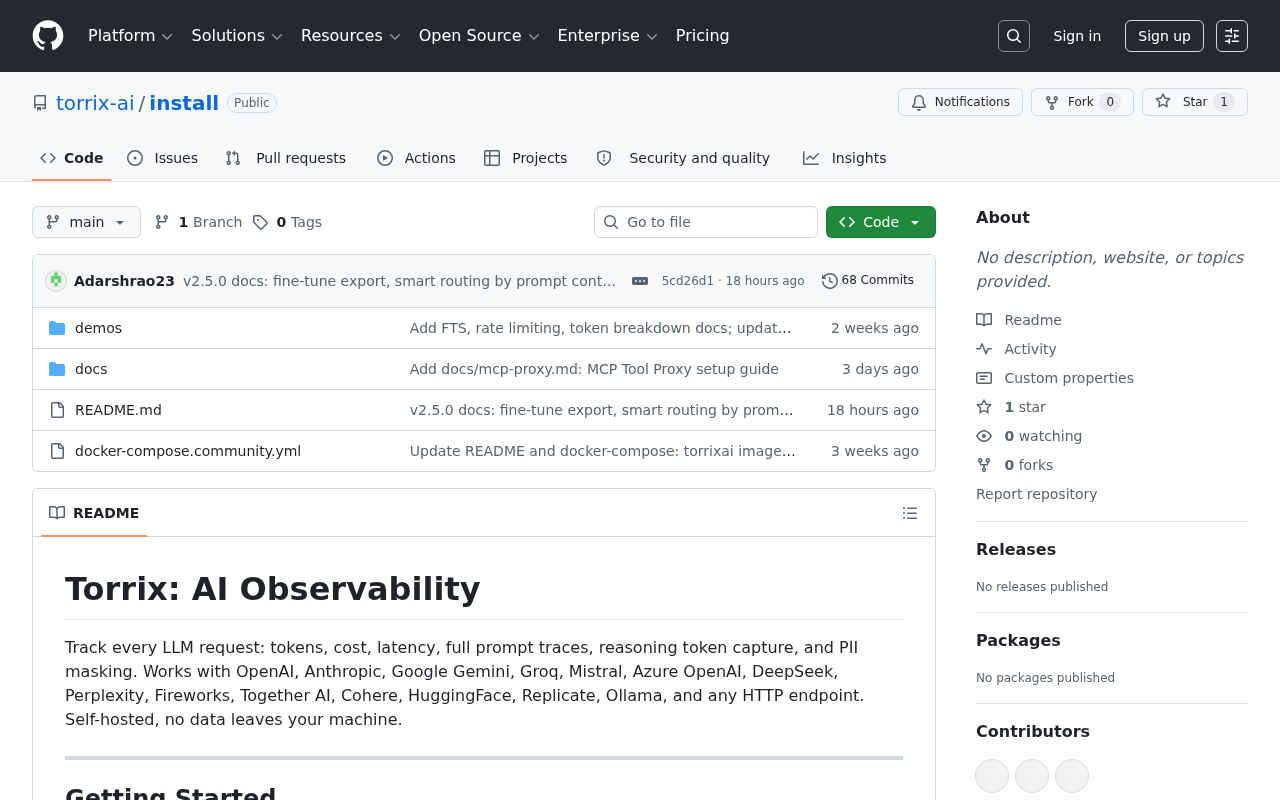Open the green Code dropdown button

pyautogui.click(x=881, y=222)
